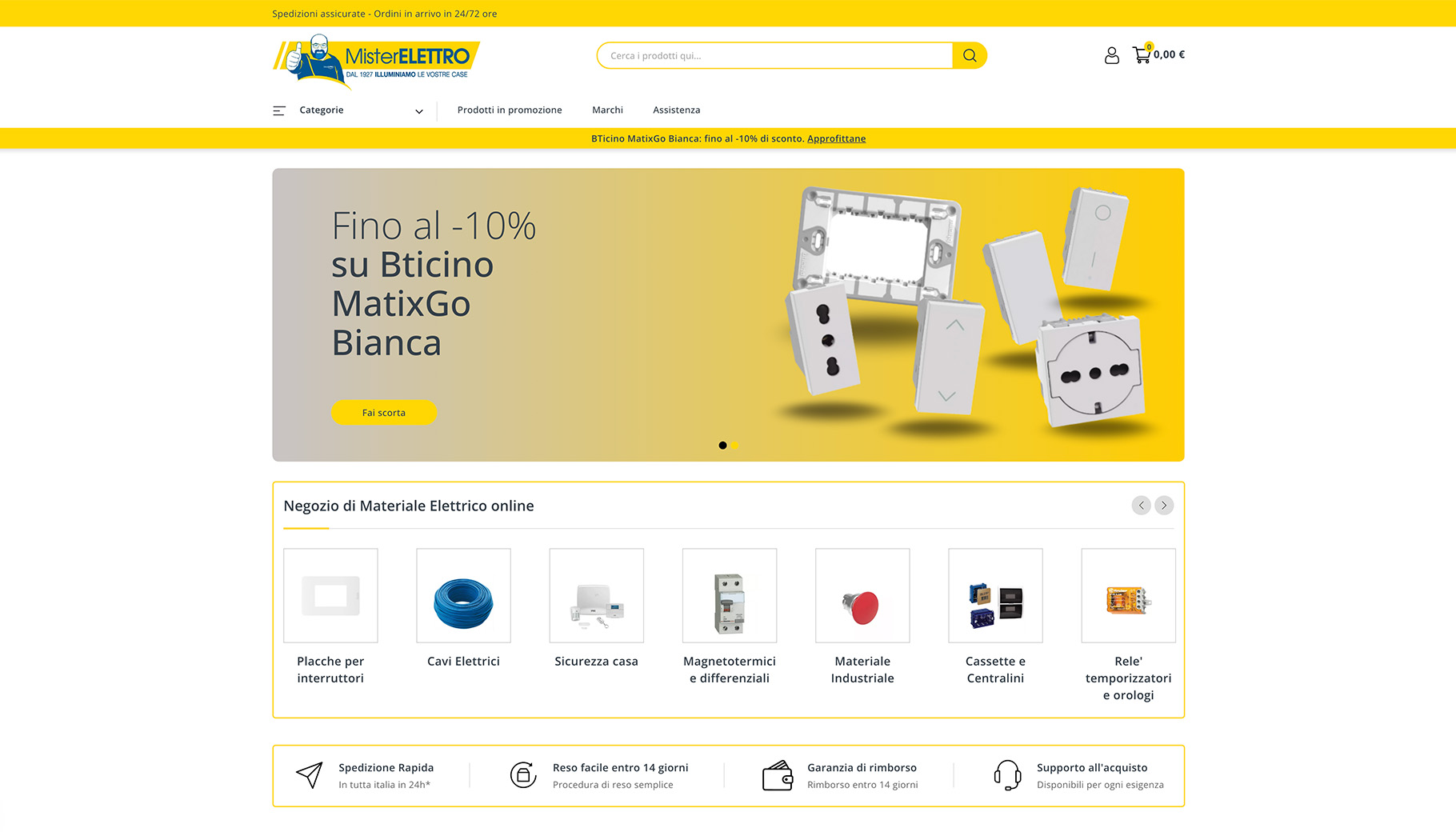Open the shopping cart icon
Image resolution: width=1456 pixels, height=832 pixels.
1142,54
